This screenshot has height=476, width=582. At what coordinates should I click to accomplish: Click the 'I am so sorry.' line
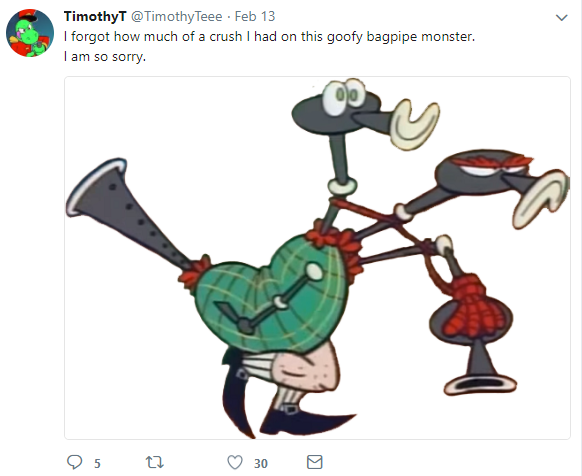pyautogui.click(x=105, y=57)
